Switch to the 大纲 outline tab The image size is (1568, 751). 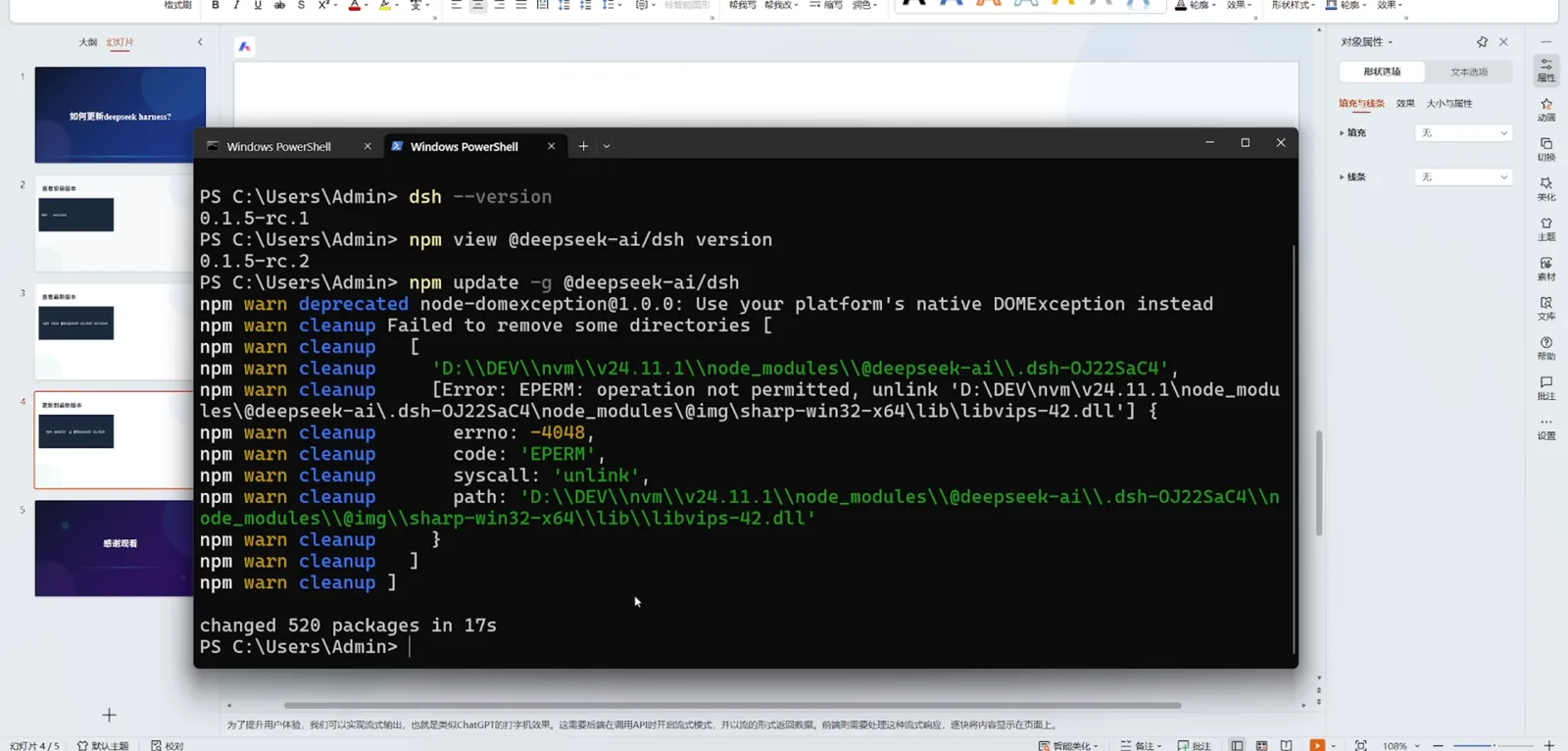point(87,42)
